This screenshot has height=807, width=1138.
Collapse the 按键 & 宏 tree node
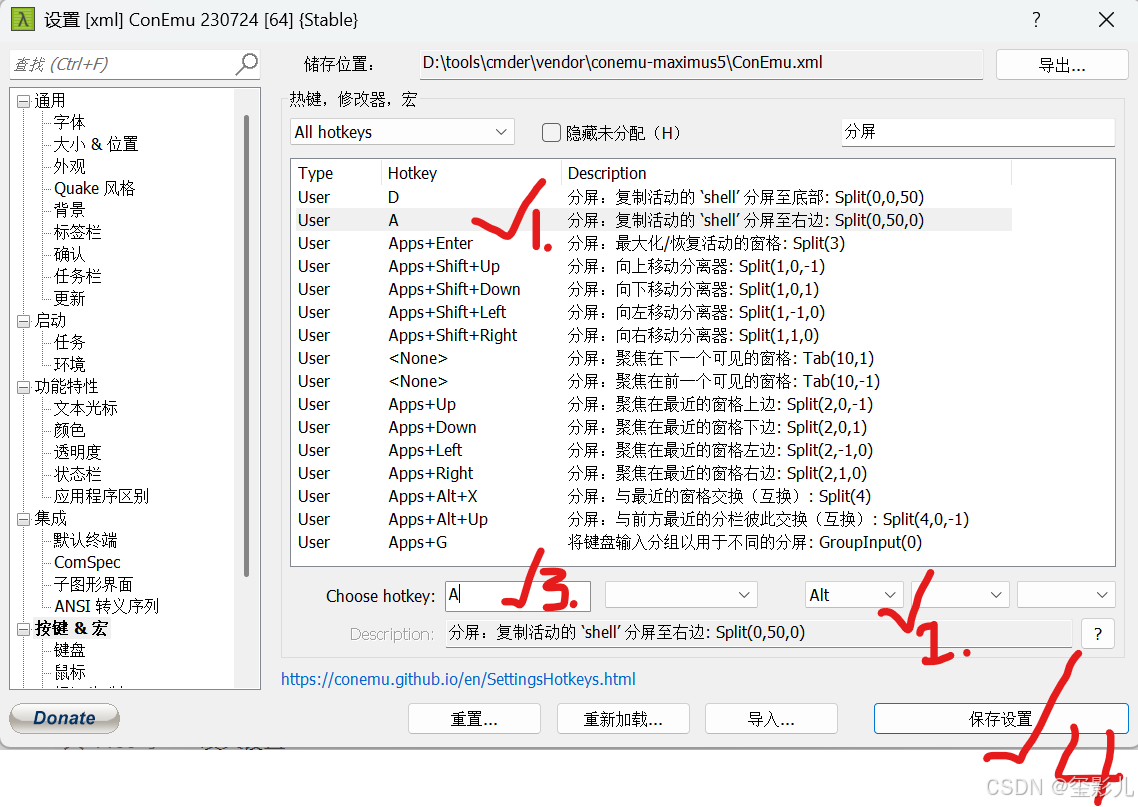coord(23,628)
